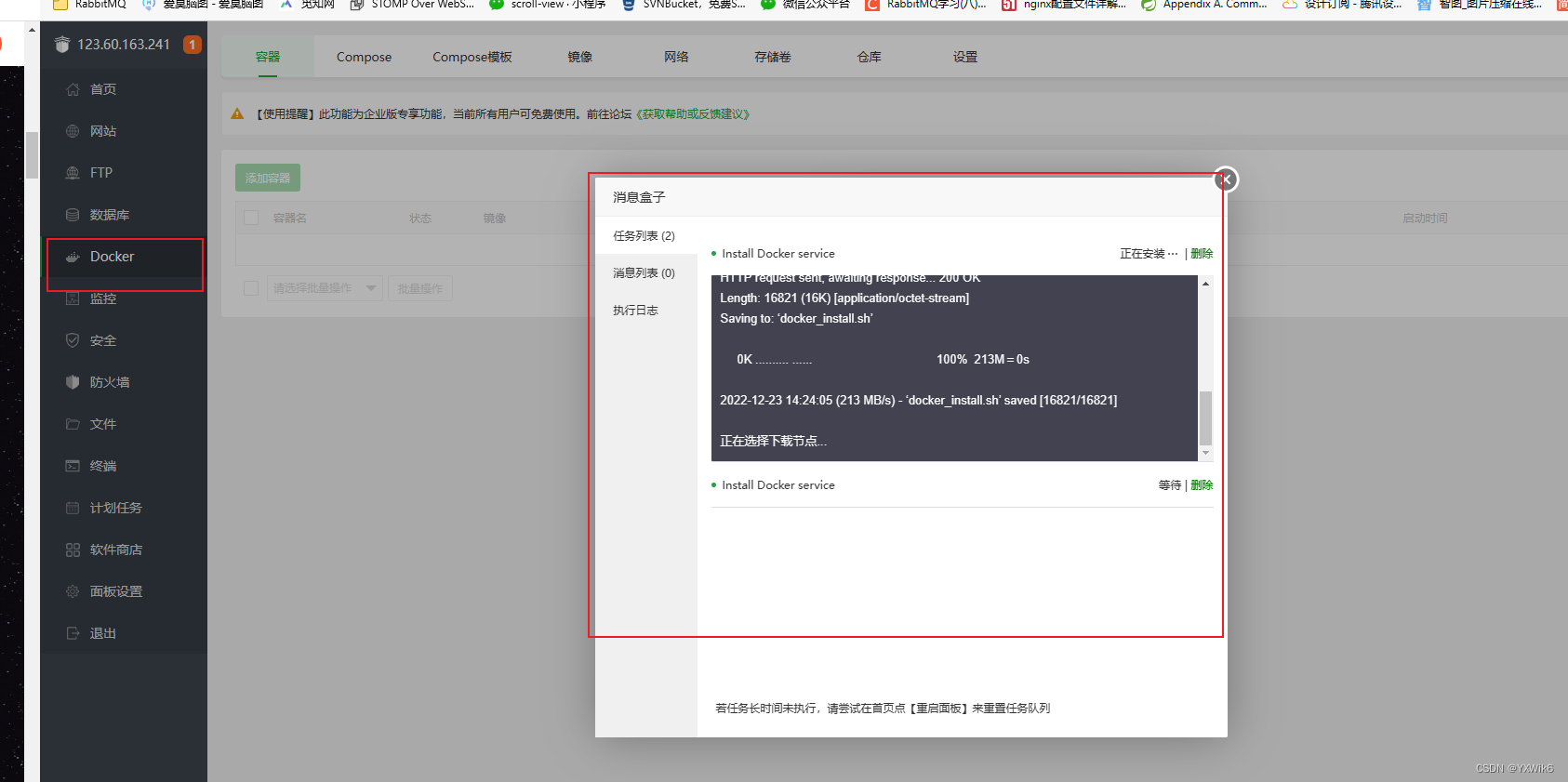Open the Appendix A bookmark

[x=1203, y=5]
